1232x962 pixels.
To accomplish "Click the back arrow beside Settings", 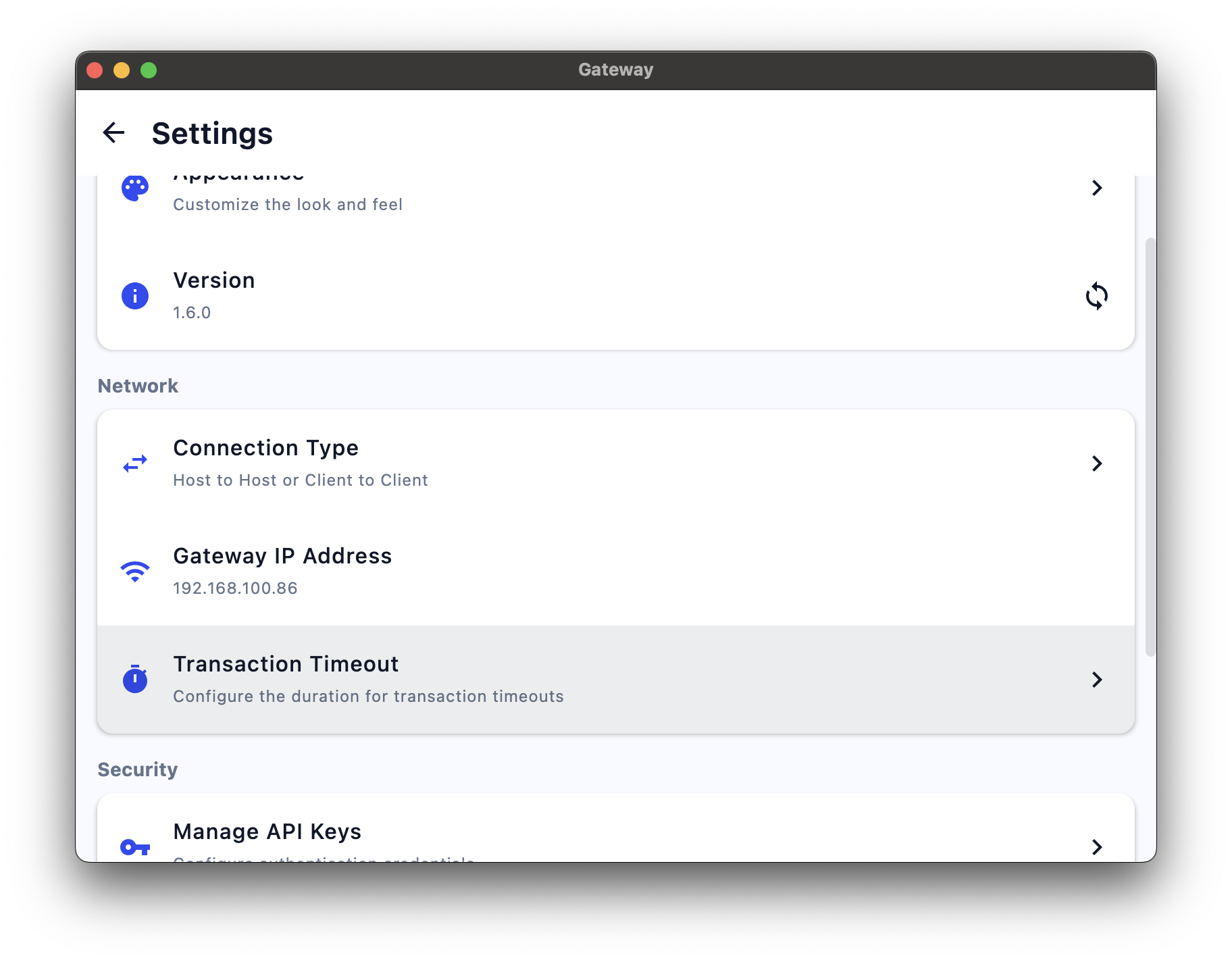I will click(113, 132).
